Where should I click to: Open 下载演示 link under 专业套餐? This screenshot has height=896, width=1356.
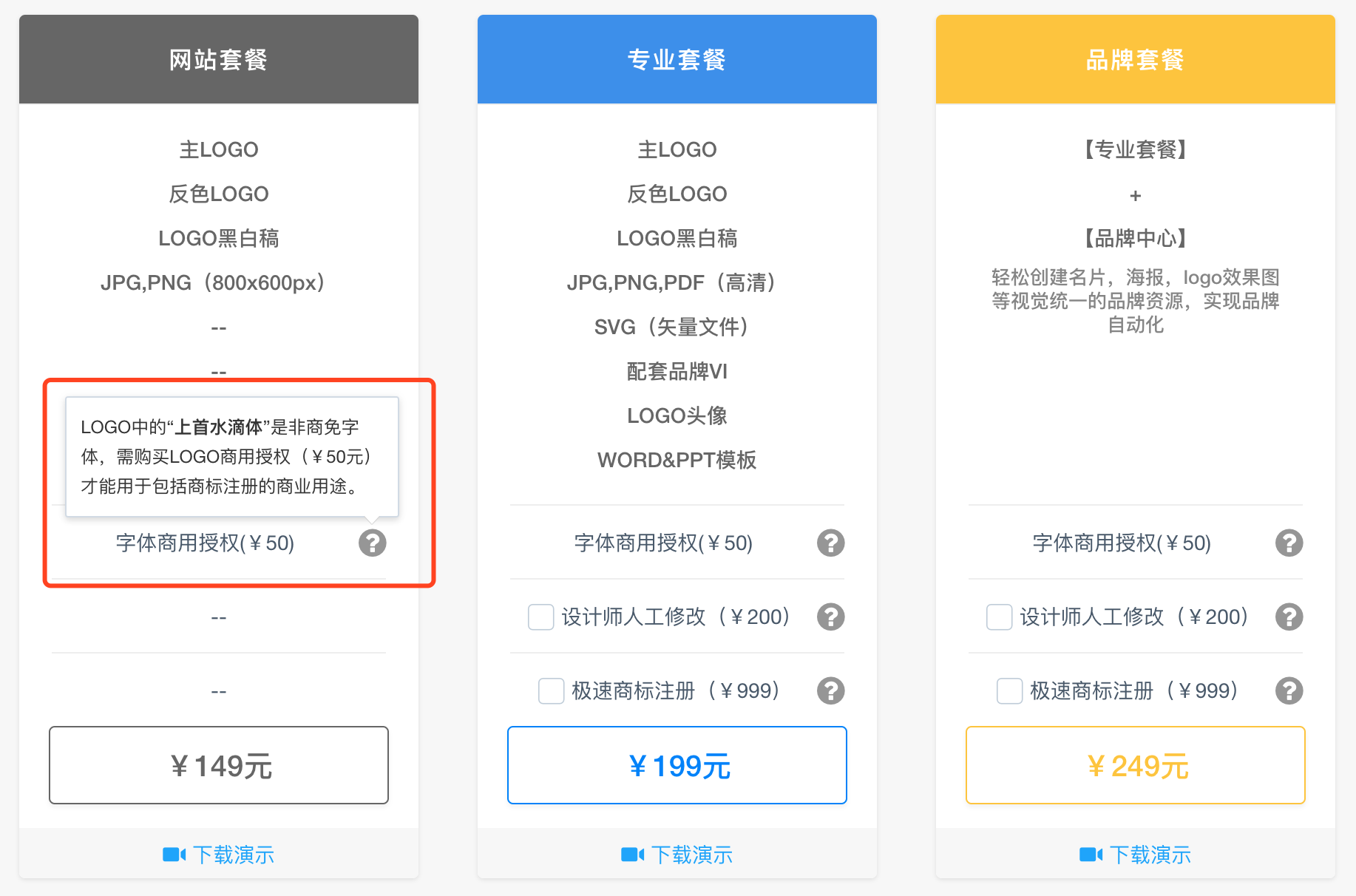tap(691, 855)
